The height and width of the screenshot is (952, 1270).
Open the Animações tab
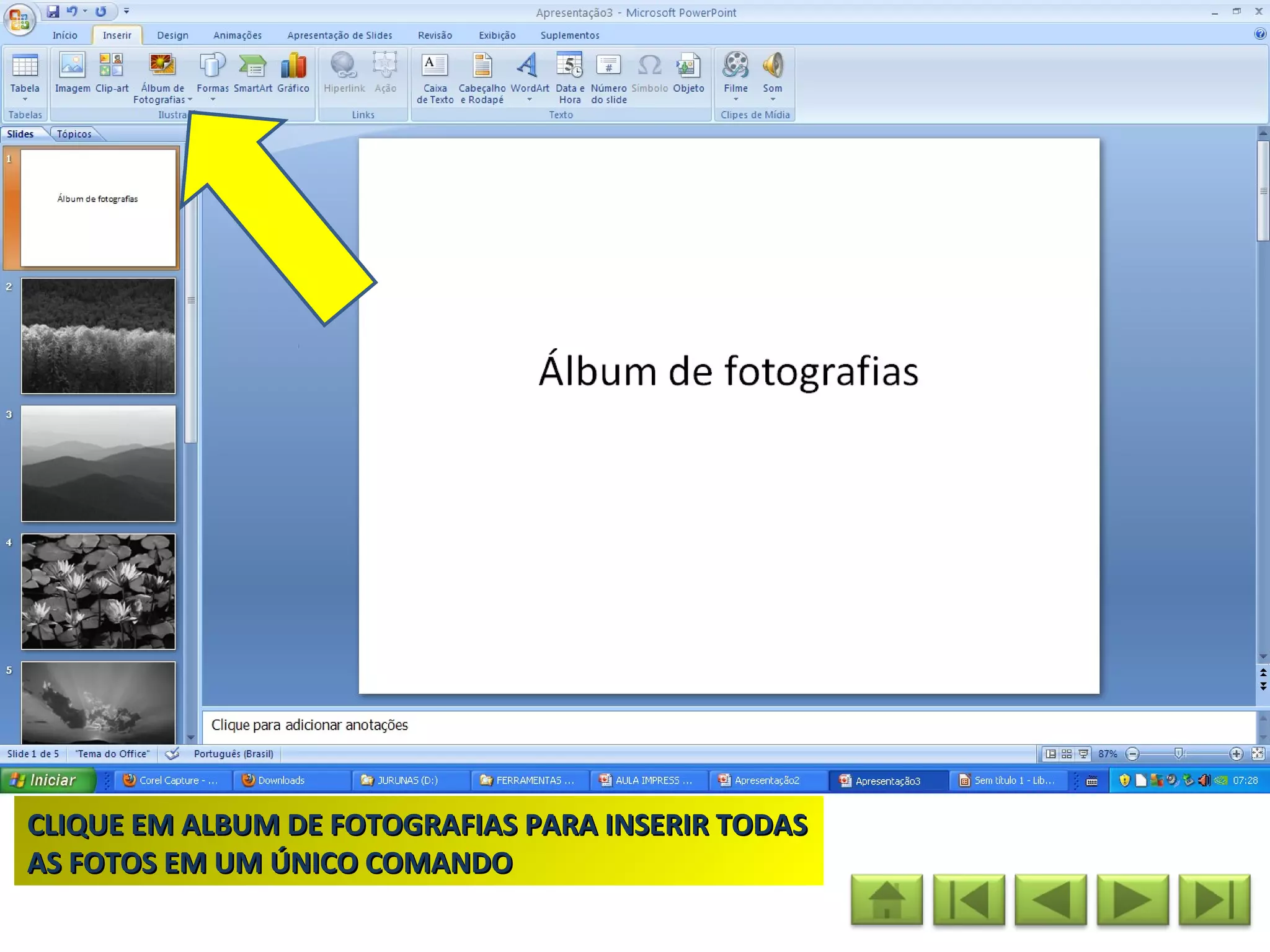click(x=238, y=35)
